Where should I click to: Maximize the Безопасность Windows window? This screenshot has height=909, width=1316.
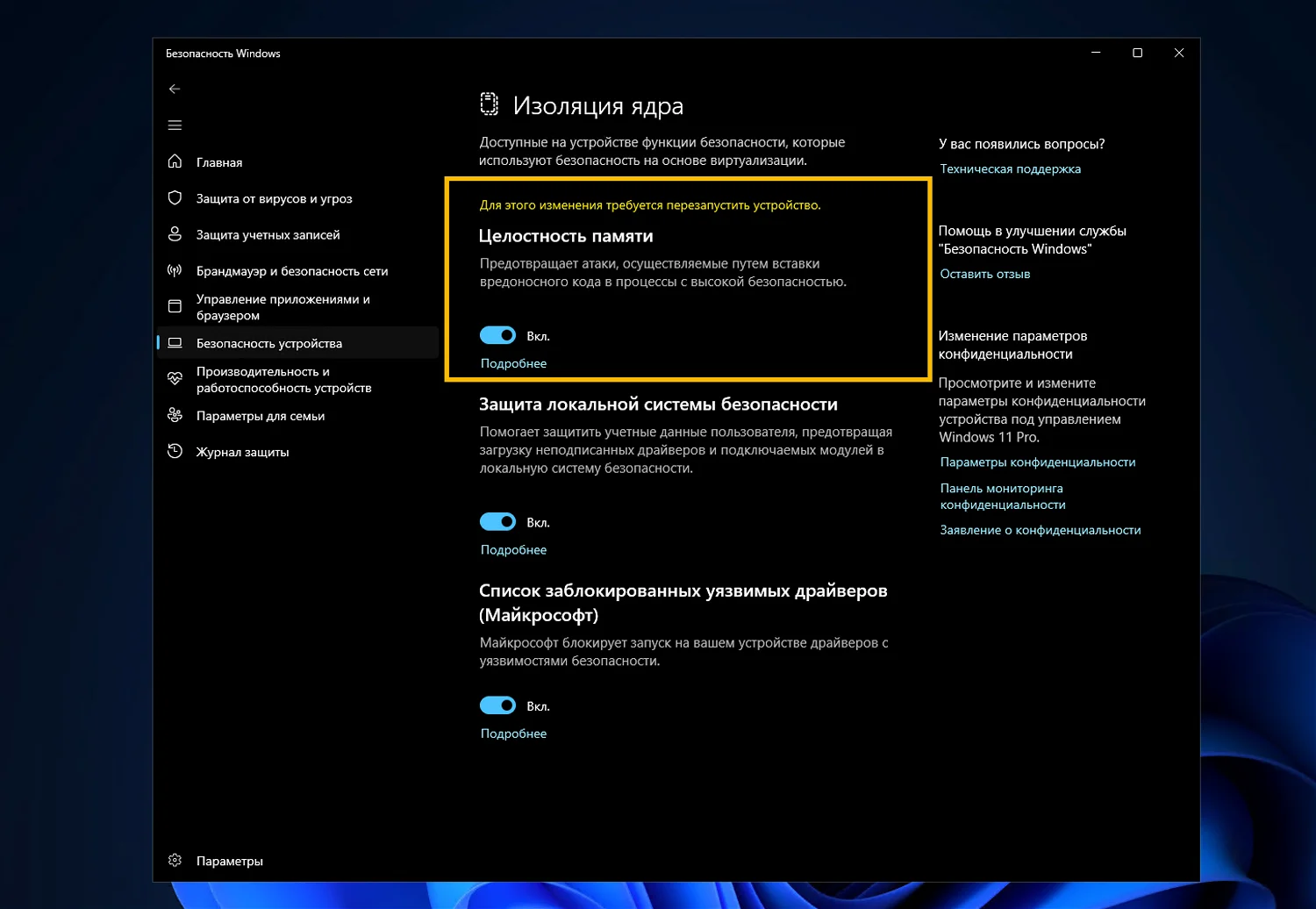click(1137, 53)
